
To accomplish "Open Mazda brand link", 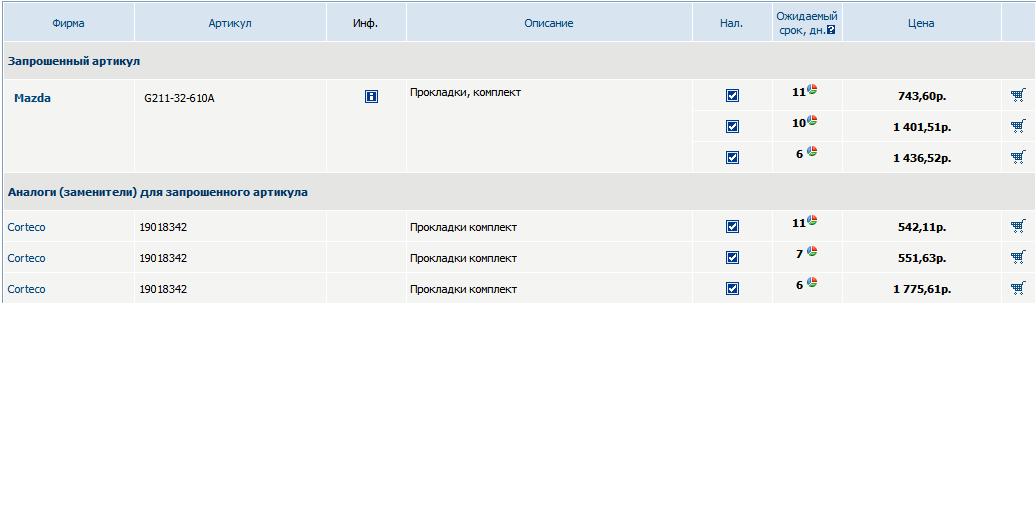I will 32,98.
